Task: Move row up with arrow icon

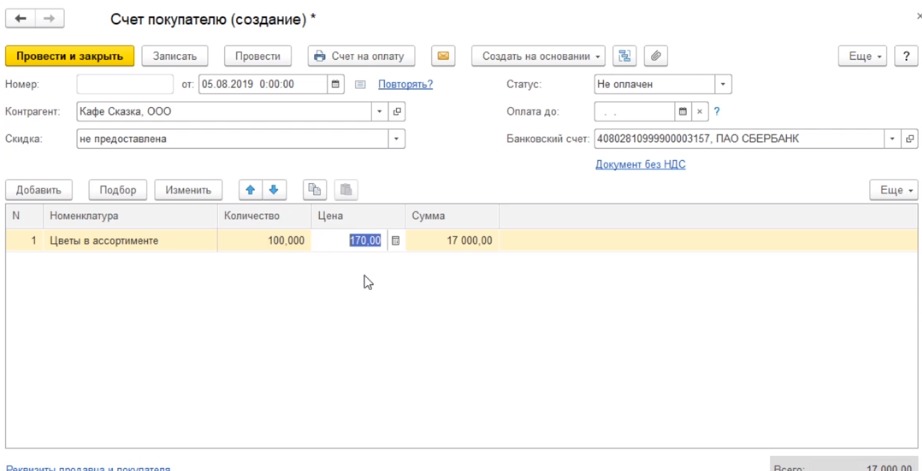Action: 251,190
